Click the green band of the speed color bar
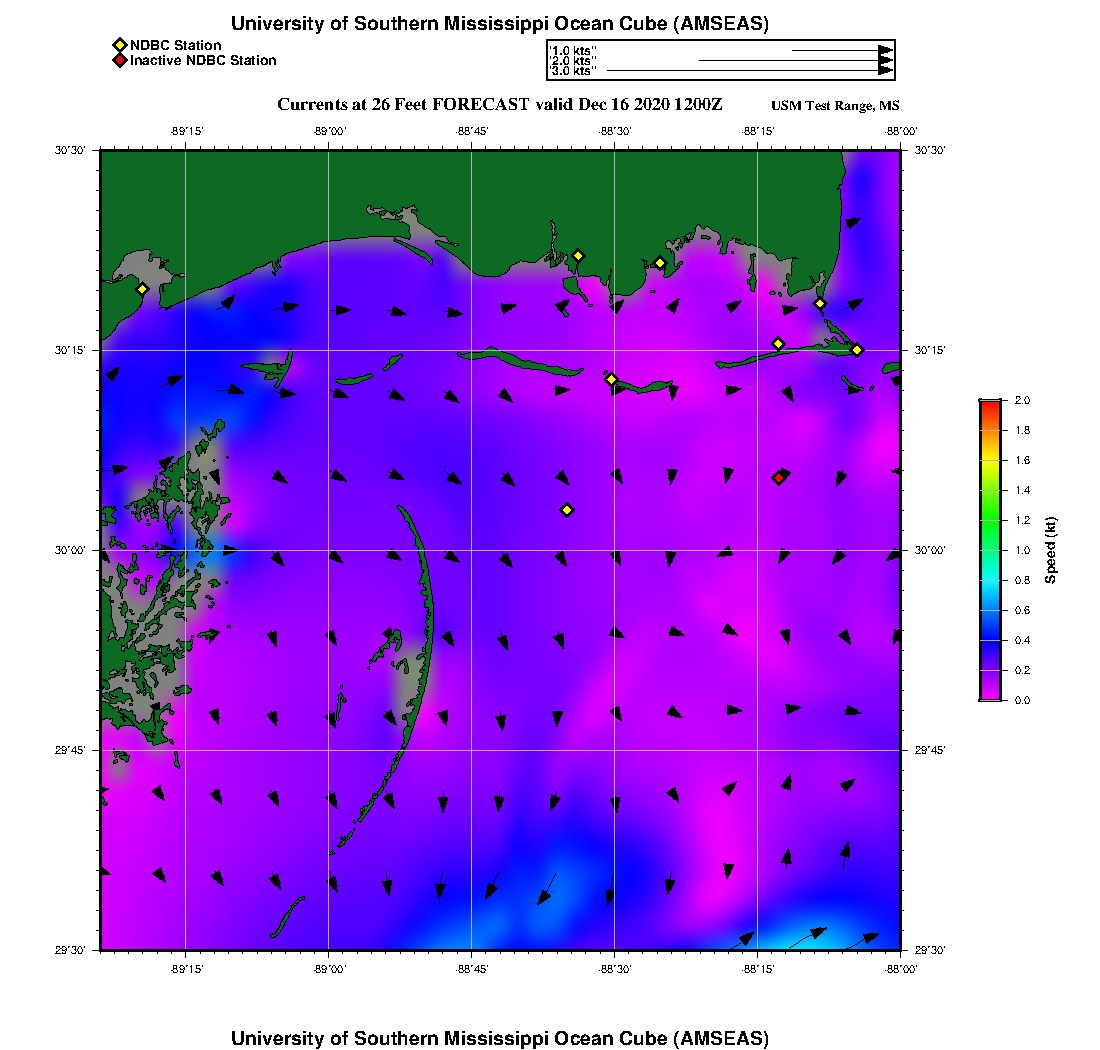Viewport: 1100px width, 1050px height. [989, 520]
